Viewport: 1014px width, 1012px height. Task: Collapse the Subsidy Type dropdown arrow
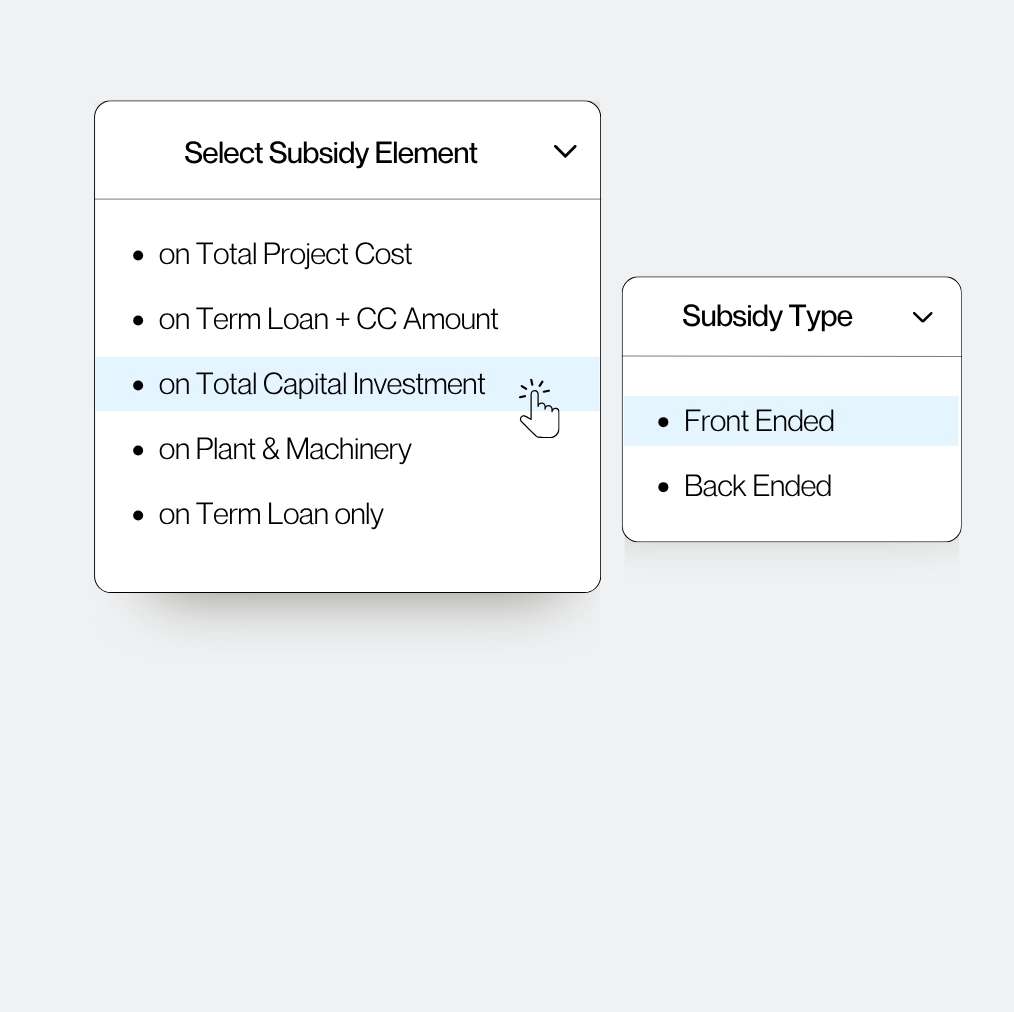(922, 317)
